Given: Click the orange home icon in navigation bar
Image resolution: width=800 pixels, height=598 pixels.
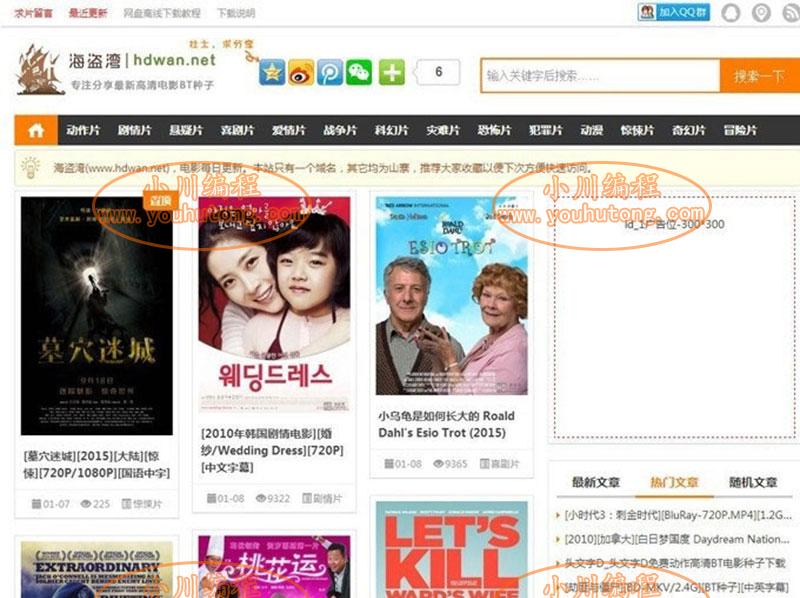Looking at the screenshot, I should click(x=36, y=130).
